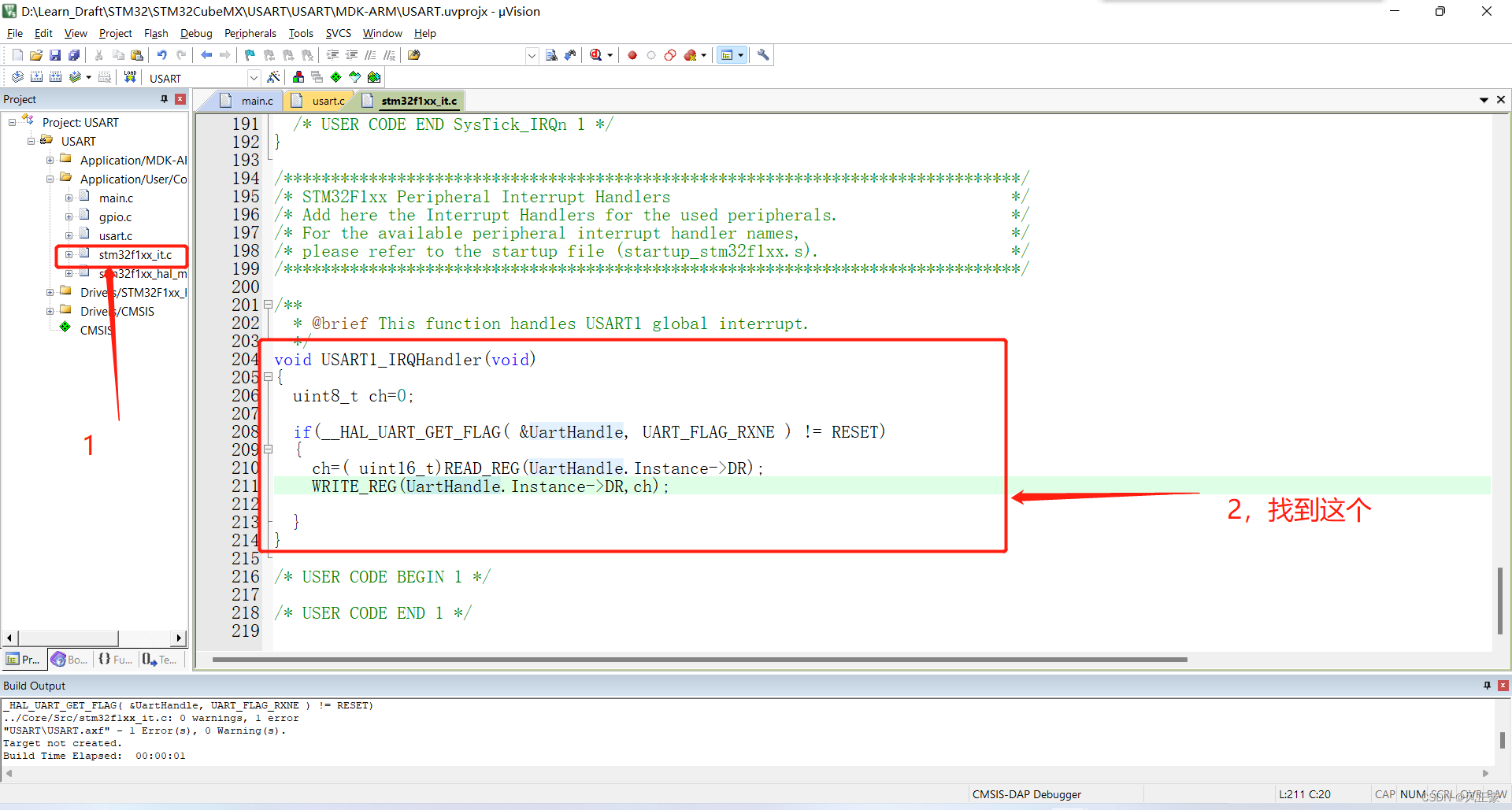Click the Undo arrow in the toolbar
Image resolution: width=1512 pixels, height=810 pixels.
(x=161, y=55)
